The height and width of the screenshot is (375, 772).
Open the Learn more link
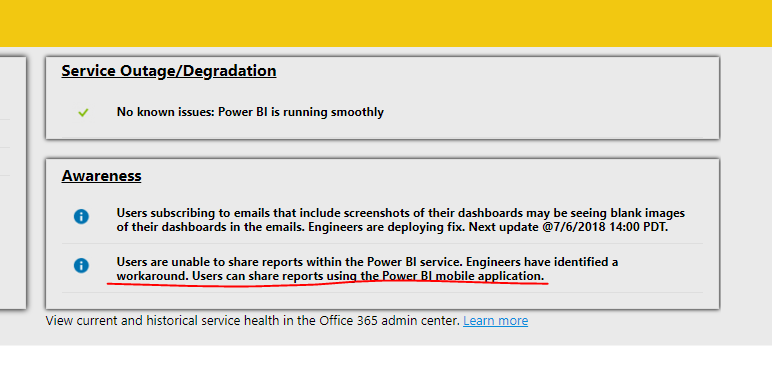[x=495, y=321]
